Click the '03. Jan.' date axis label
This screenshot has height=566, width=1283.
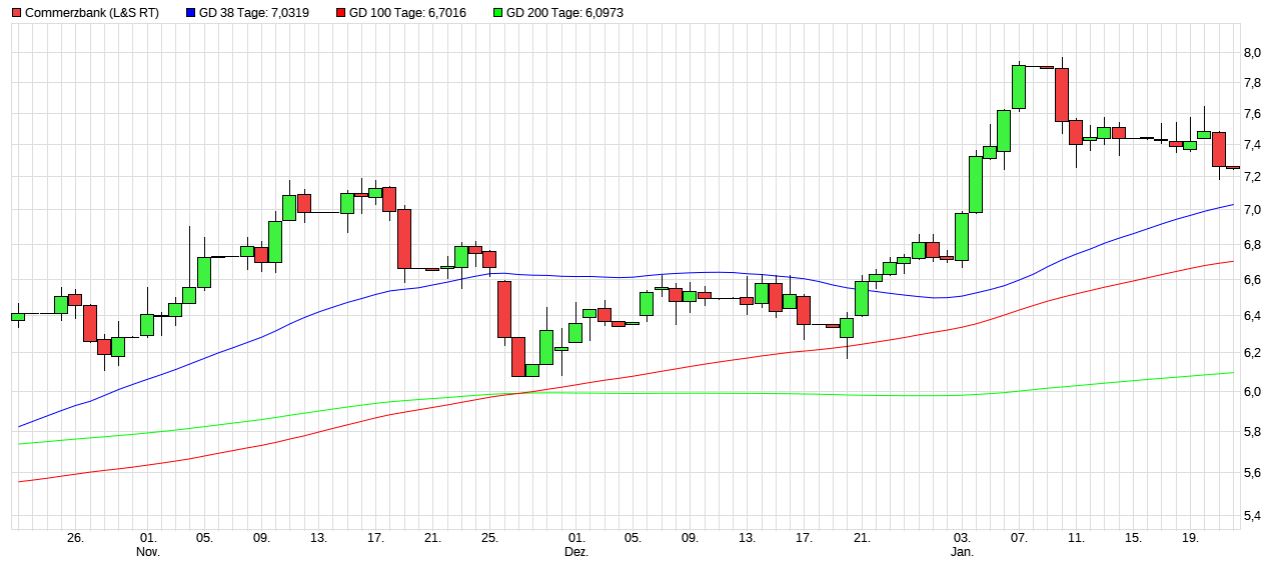click(962, 545)
